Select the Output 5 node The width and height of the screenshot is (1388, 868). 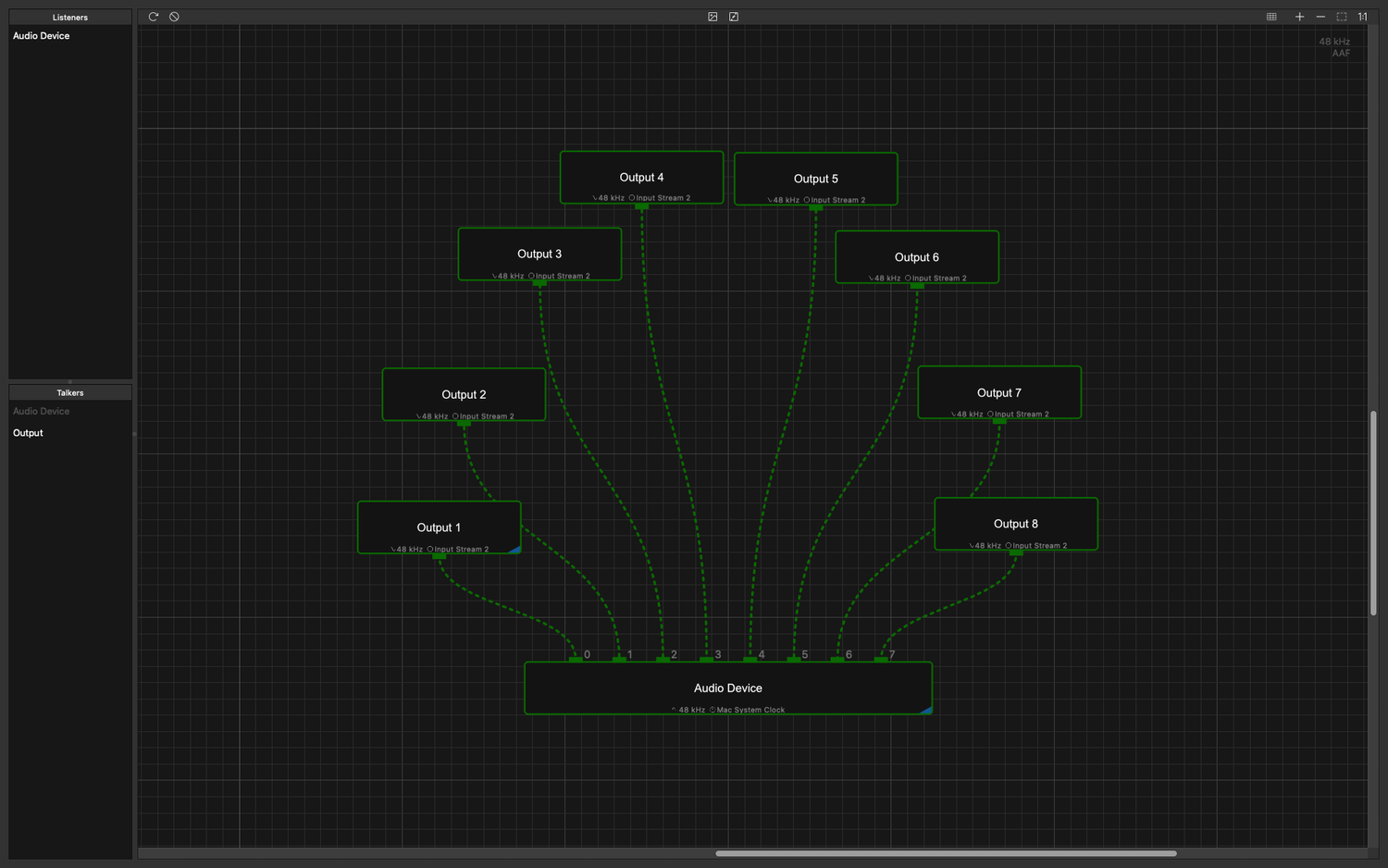click(x=815, y=179)
